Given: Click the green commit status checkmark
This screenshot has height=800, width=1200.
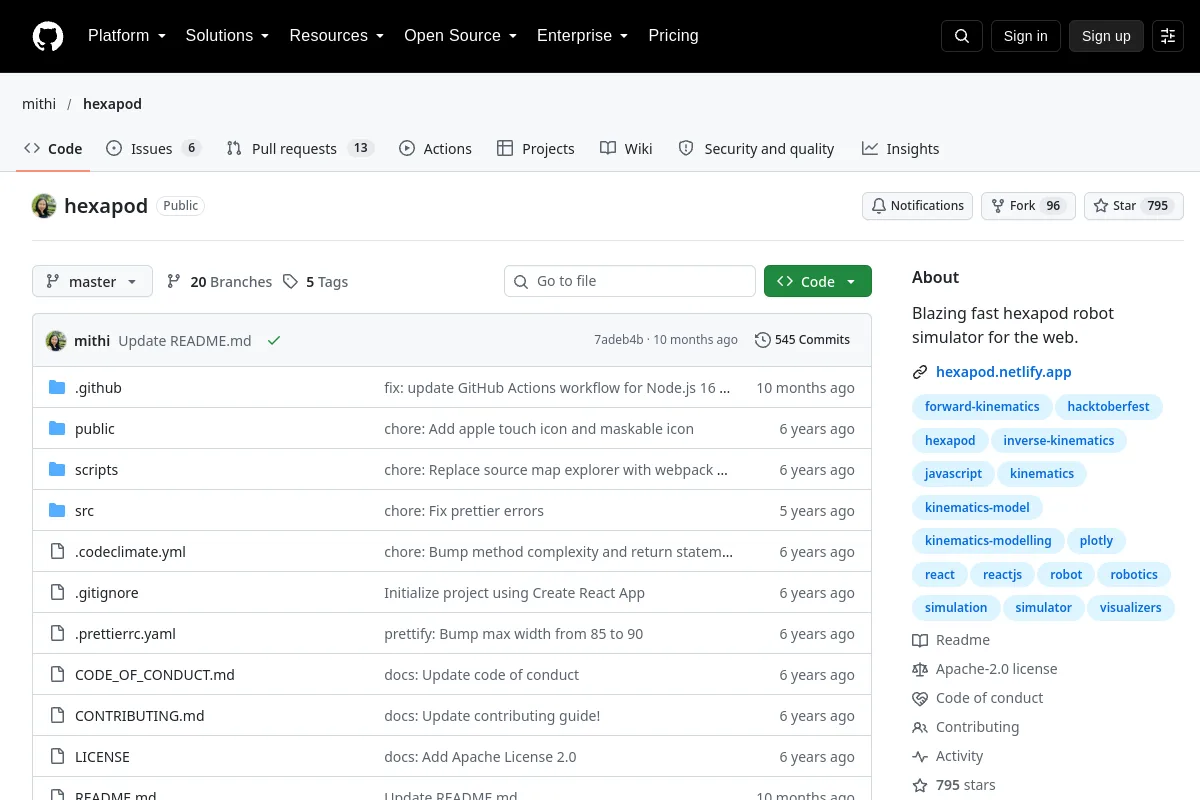Looking at the screenshot, I should tap(274, 340).
